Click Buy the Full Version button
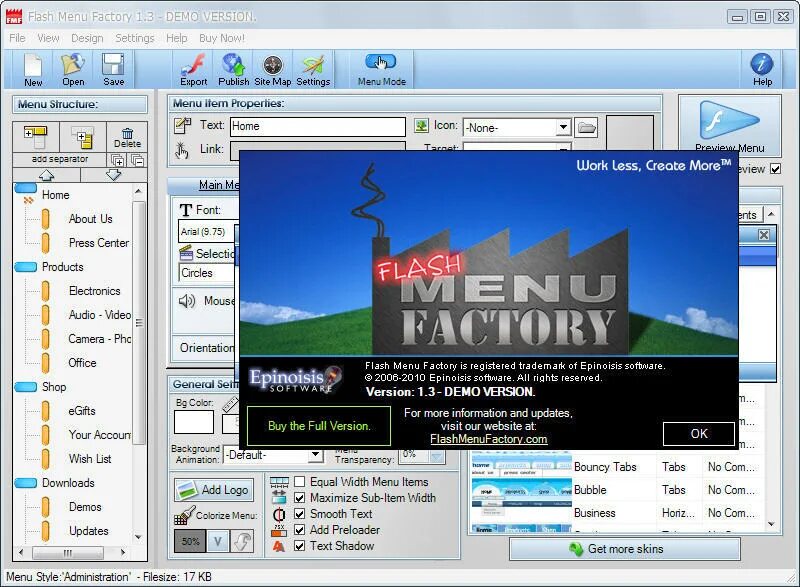The height and width of the screenshot is (587, 800). 319,426
